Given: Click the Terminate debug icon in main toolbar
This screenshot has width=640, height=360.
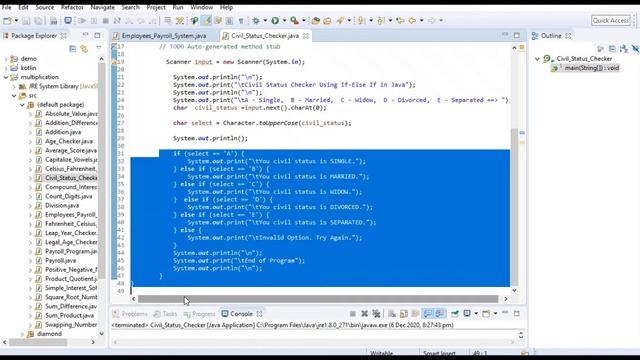Looking at the screenshot, I should pos(105,20).
